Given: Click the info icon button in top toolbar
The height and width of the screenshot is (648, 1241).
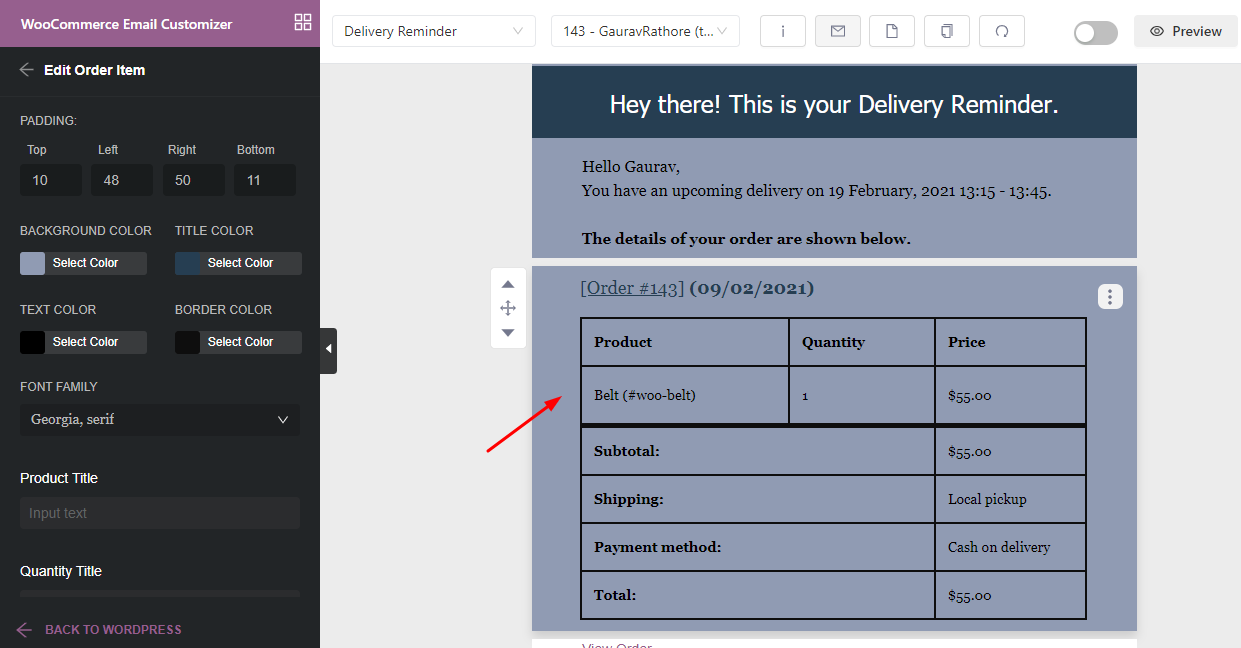Looking at the screenshot, I should [783, 31].
